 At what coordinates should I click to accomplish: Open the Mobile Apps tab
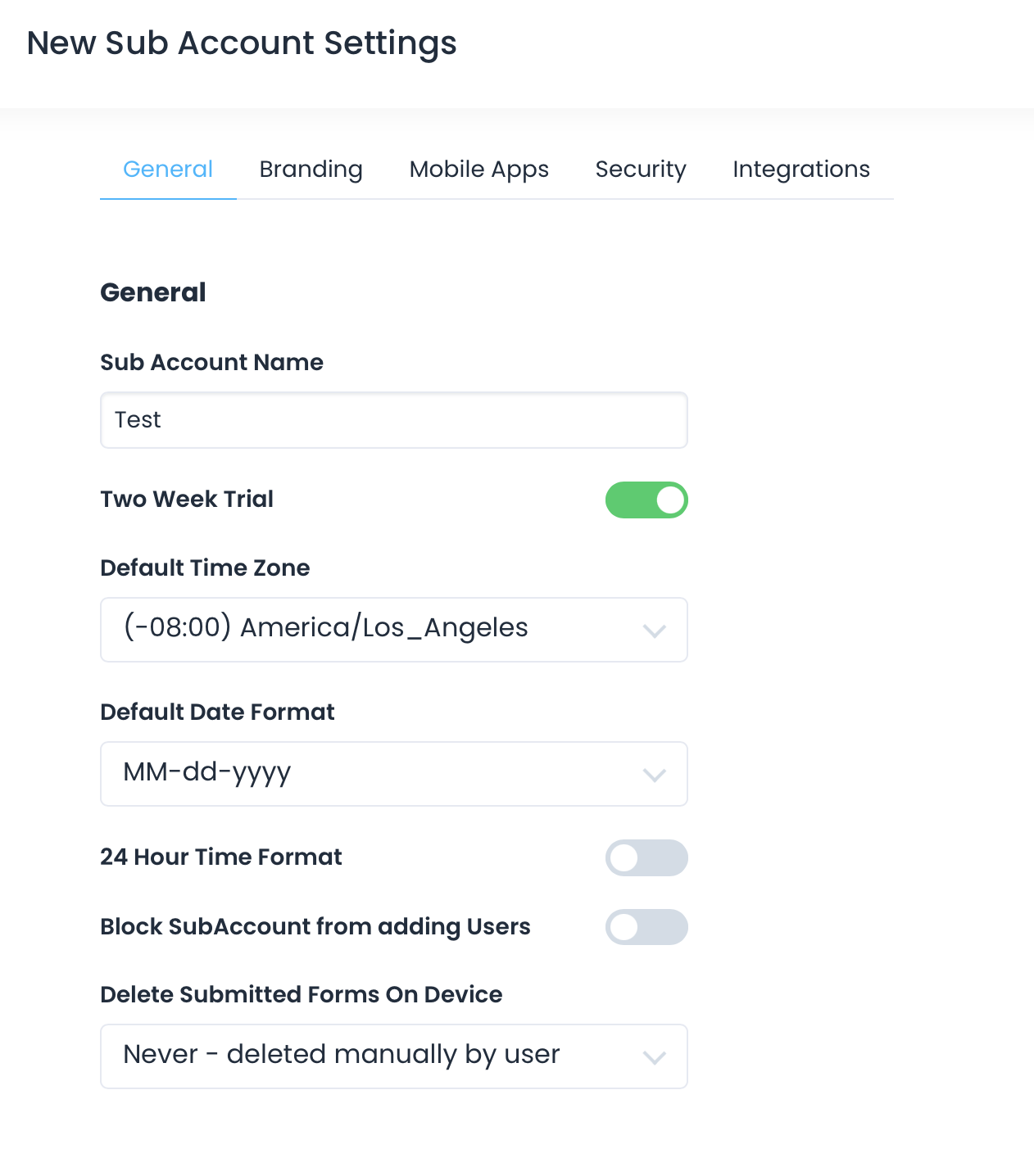coord(478,170)
